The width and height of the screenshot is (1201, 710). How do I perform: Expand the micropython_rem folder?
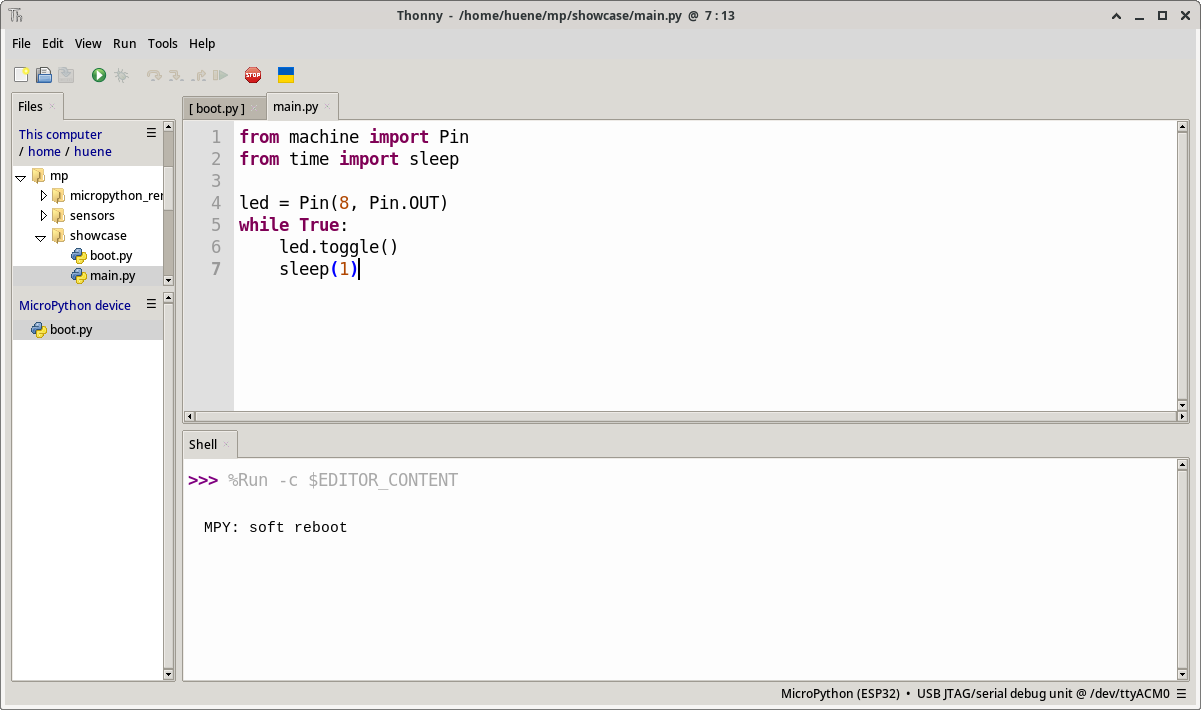[x=43, y=196]
